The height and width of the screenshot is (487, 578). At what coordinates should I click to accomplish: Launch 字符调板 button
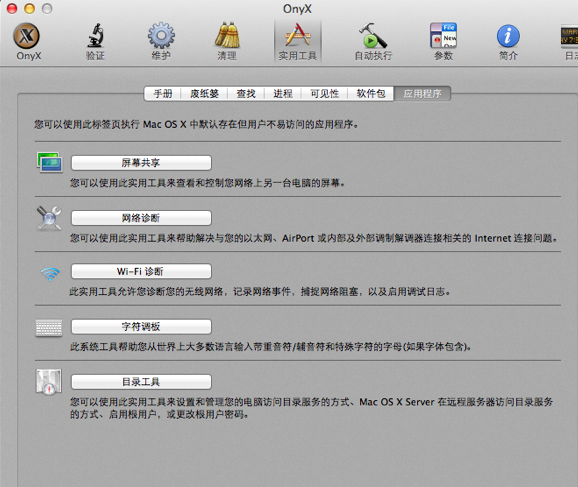[x=141, y=327]
